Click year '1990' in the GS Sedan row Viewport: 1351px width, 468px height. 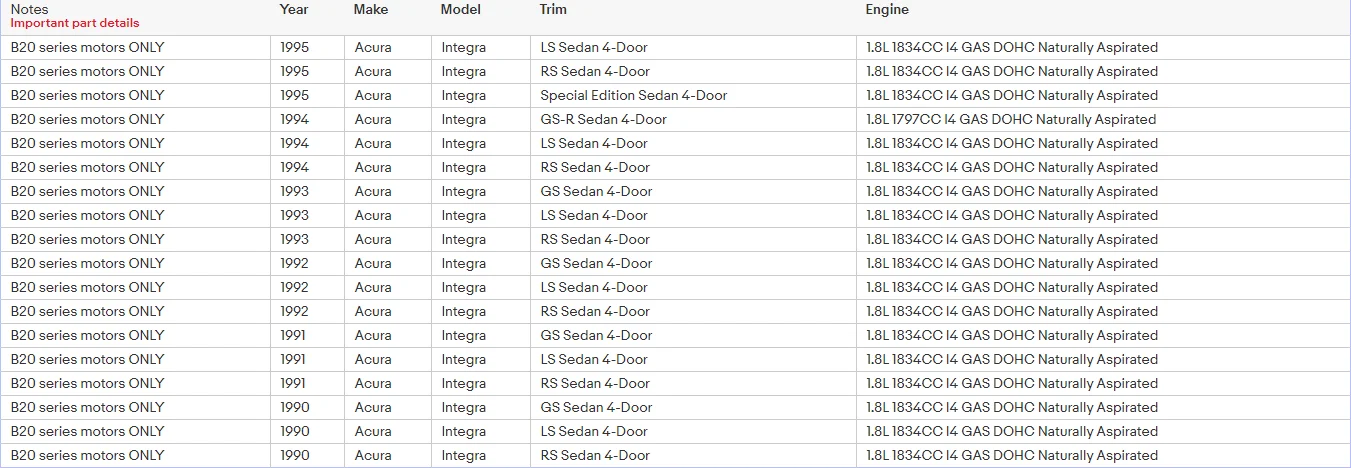coord(294,407)
